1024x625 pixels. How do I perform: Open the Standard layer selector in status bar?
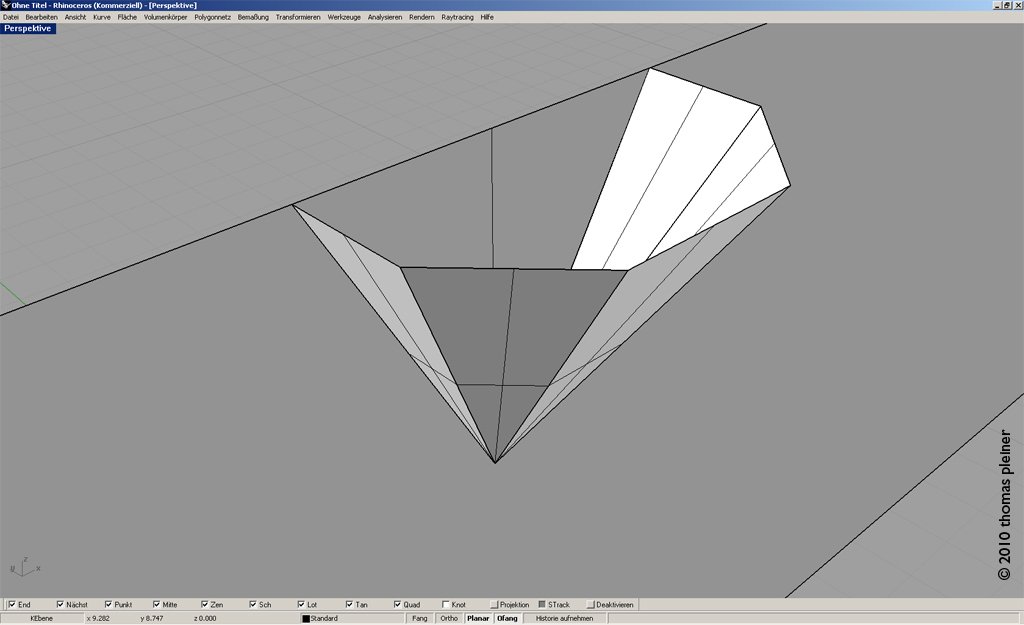(x=350, y=619)
